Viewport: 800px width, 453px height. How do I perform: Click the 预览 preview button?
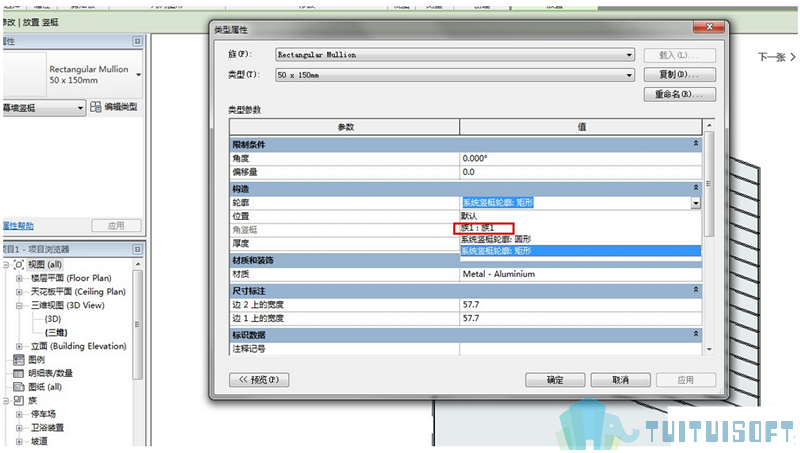(x=259, y=380)
